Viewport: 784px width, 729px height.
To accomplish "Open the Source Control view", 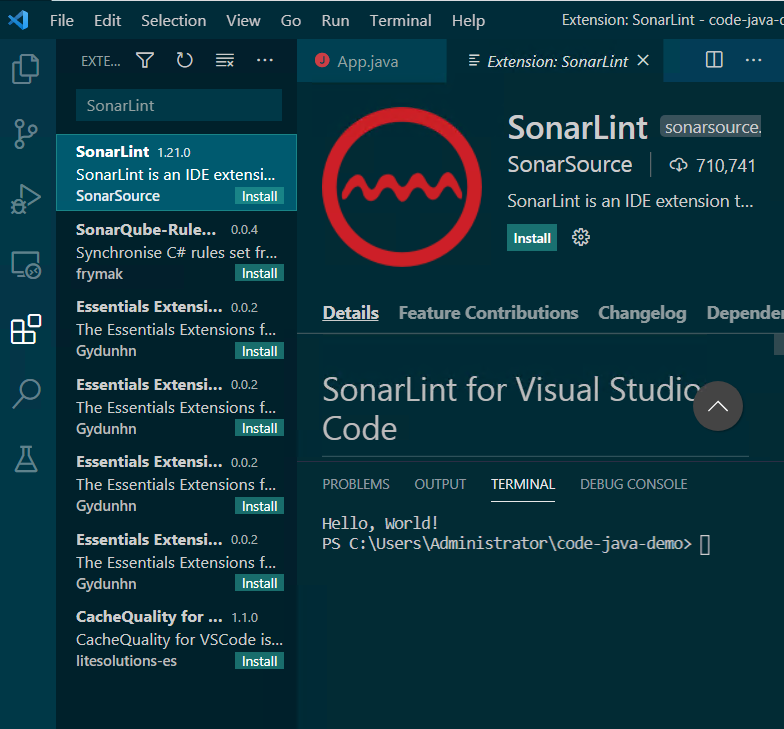I will pos(26,133).
